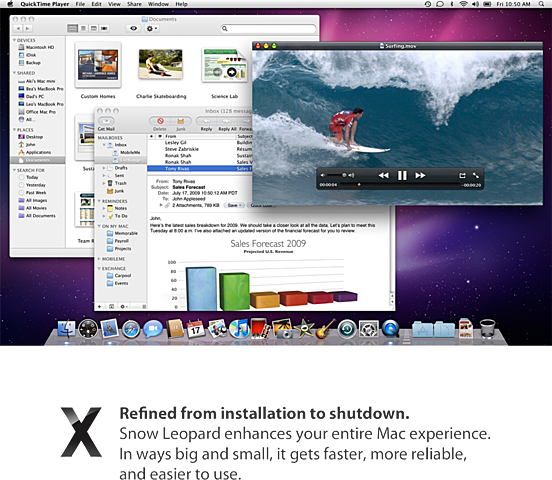Screen dimensions: 552x480
Task: Click Share icon in QuickTime controller
Action: [462, 175]
